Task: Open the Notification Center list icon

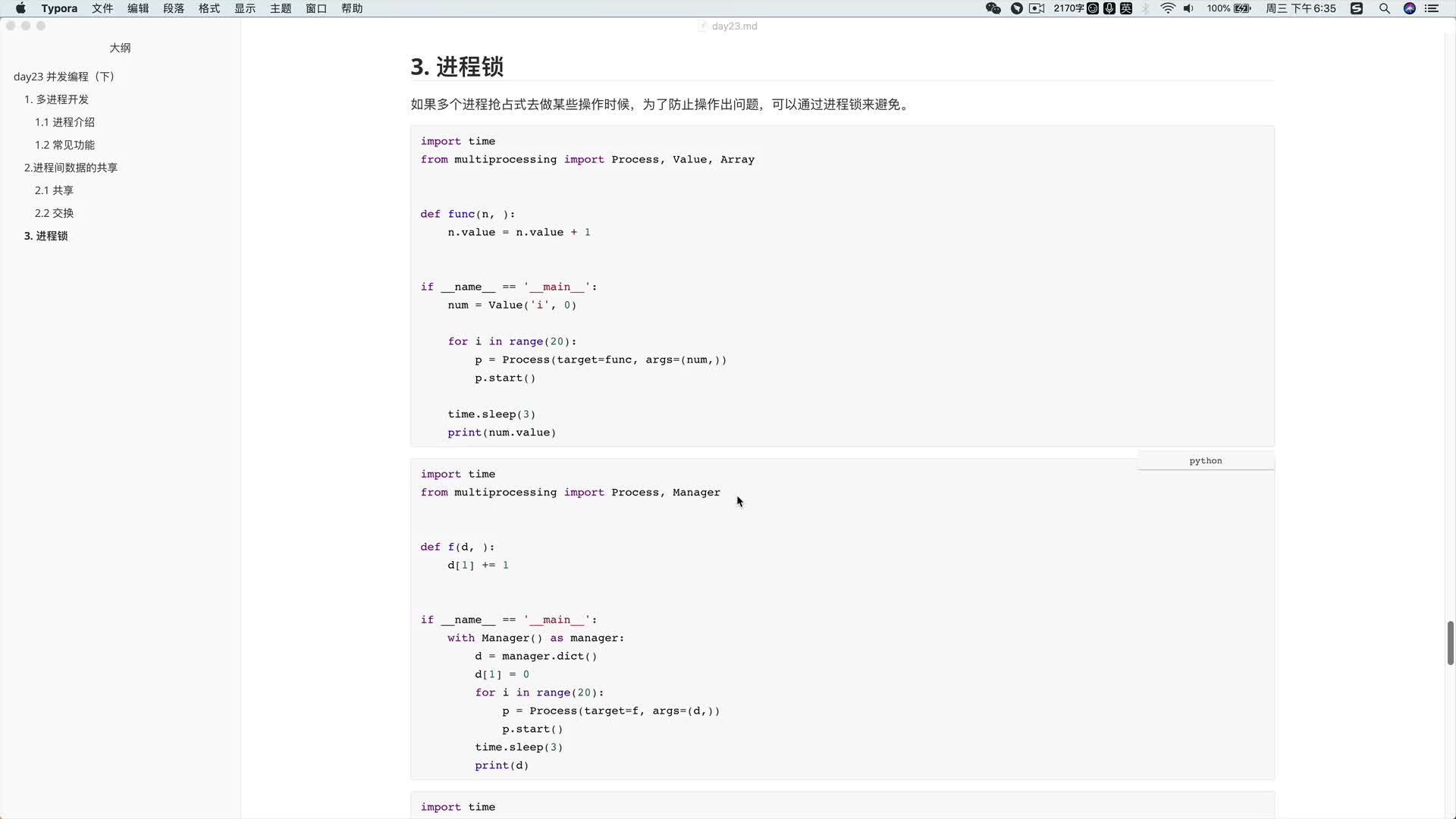Action: click(1432, 8)
